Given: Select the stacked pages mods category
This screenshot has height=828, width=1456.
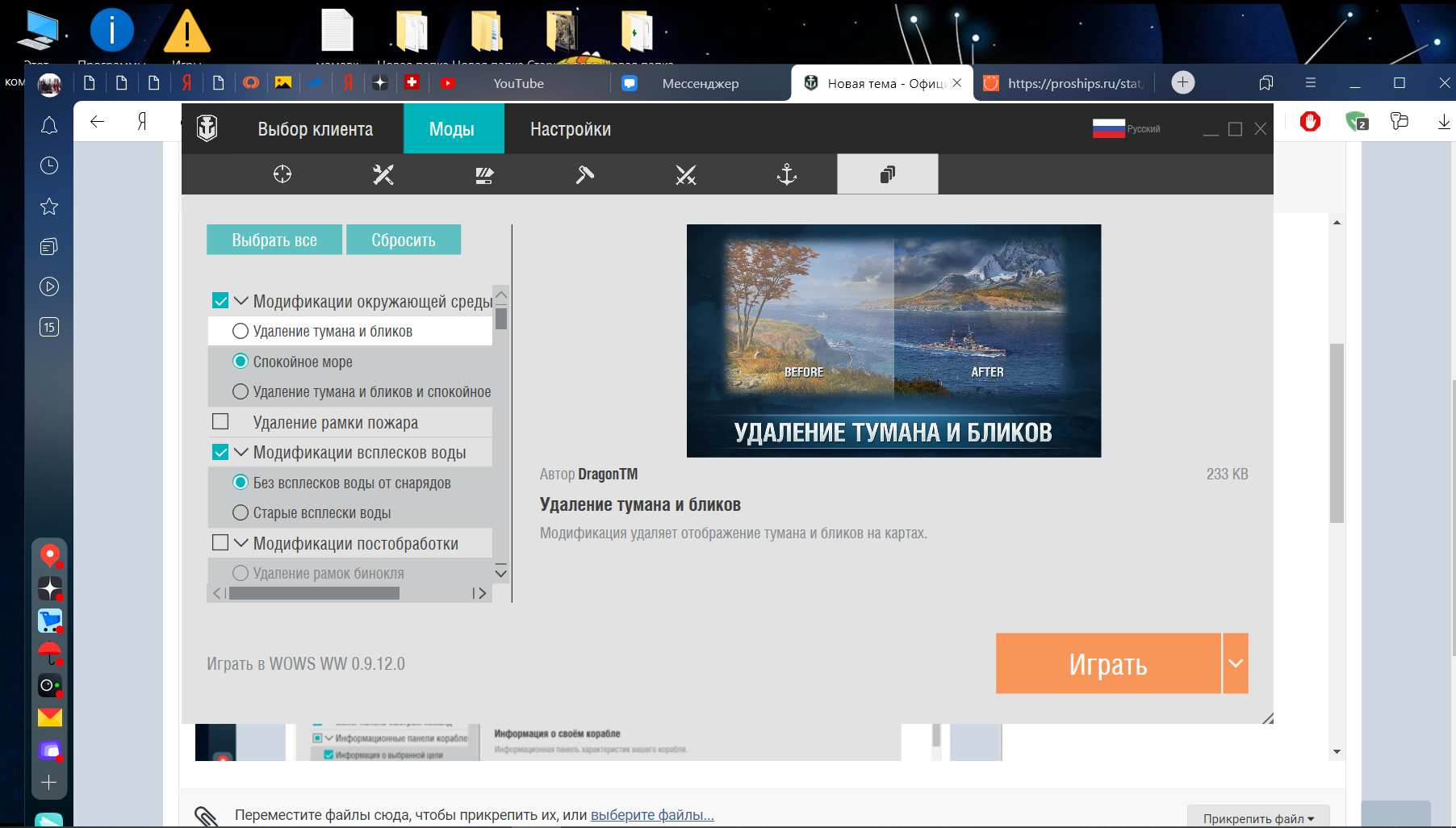Looking at the screenshot, I should point(888,174).
